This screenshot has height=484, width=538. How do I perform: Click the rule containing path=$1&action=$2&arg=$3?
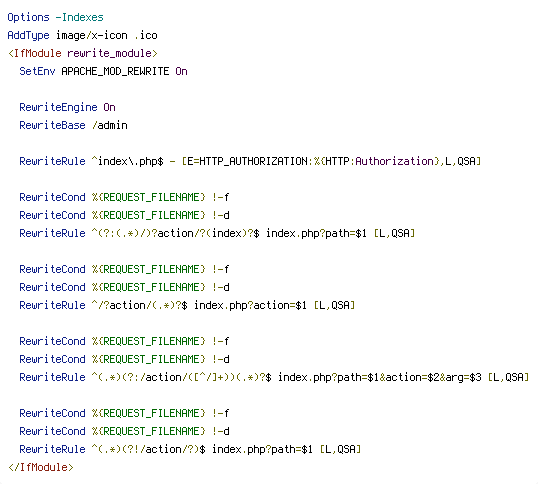click(274, 377)
